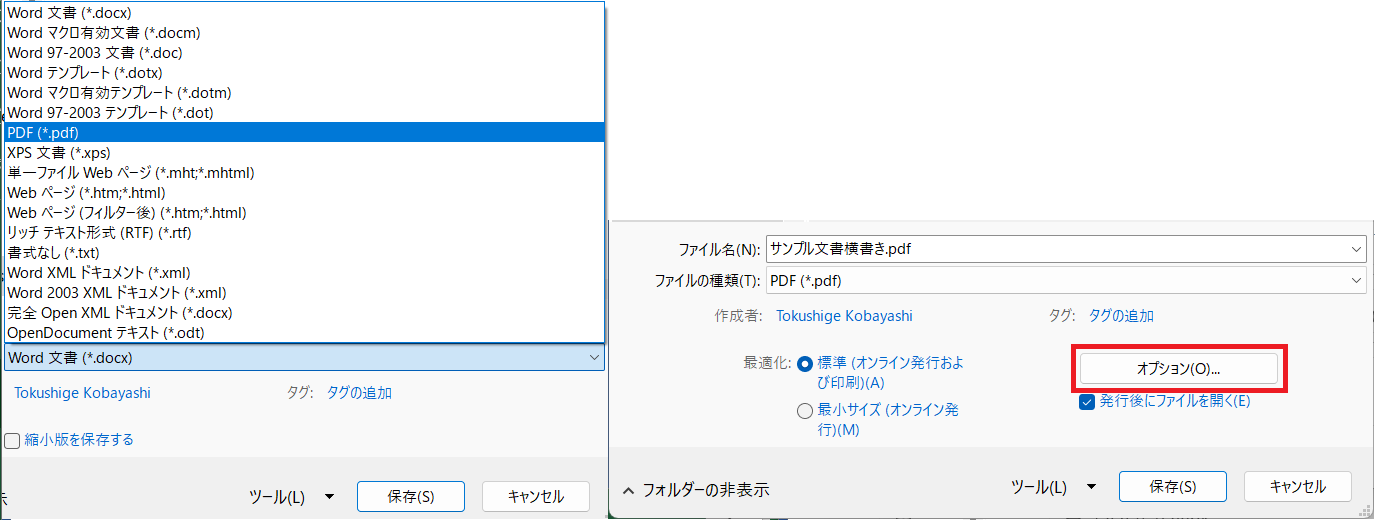Choose XPS 文書 (*.xps) format option

[x=58, y=152]
